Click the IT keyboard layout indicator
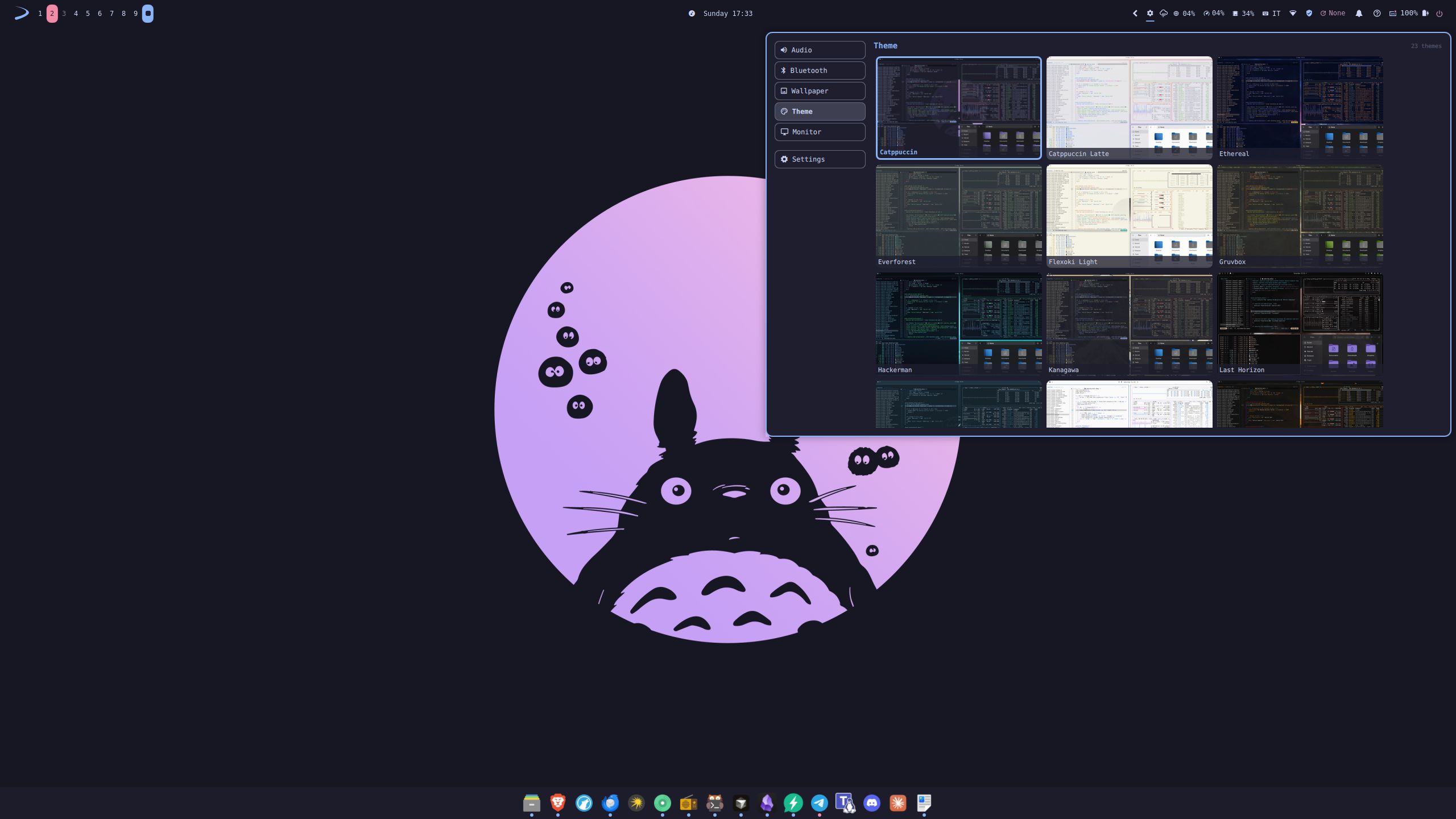The width and height of the screenshot is (1456, 819). (1271, 13)
